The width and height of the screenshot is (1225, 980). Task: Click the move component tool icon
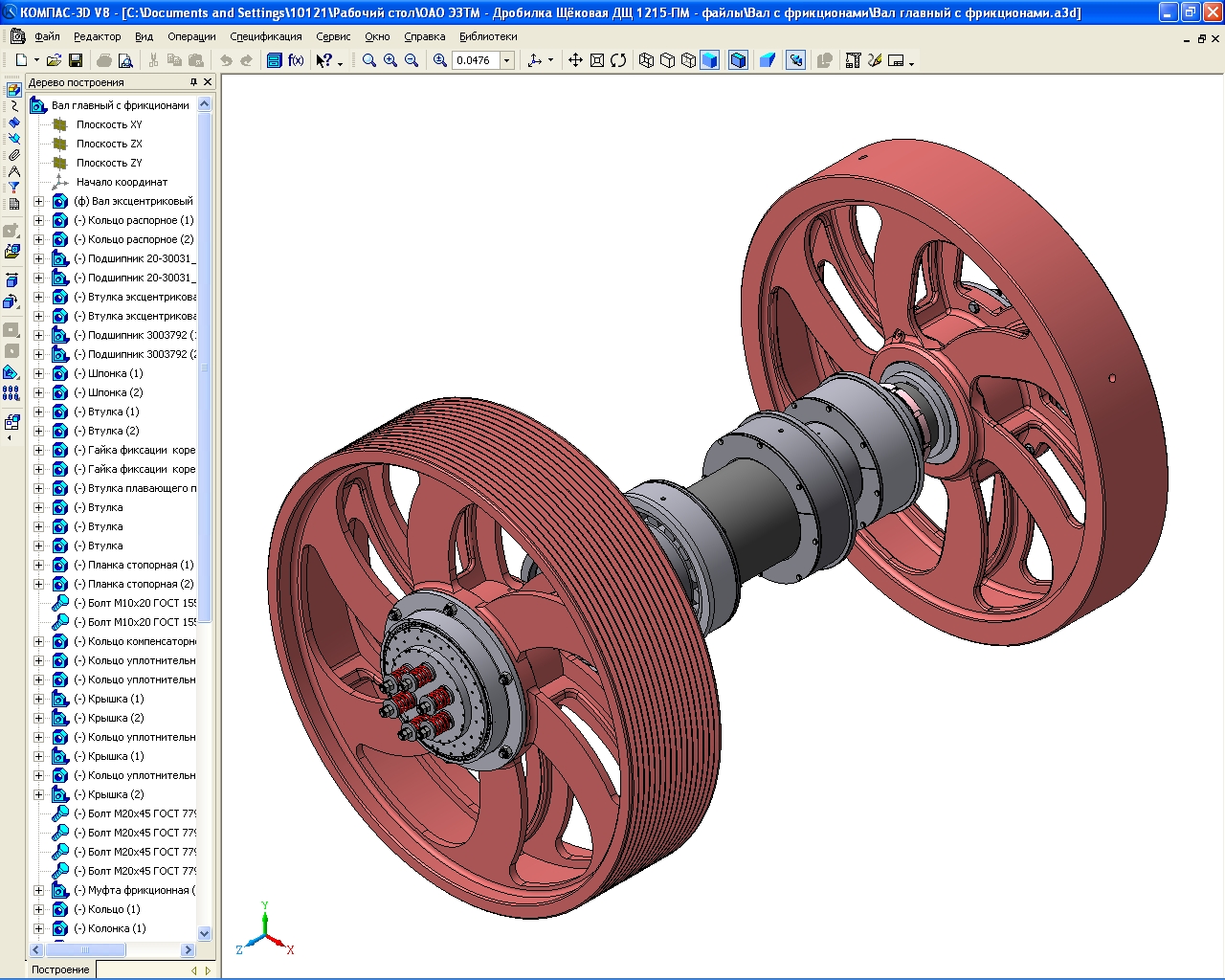pyautogui.click(x=11, y=280)
